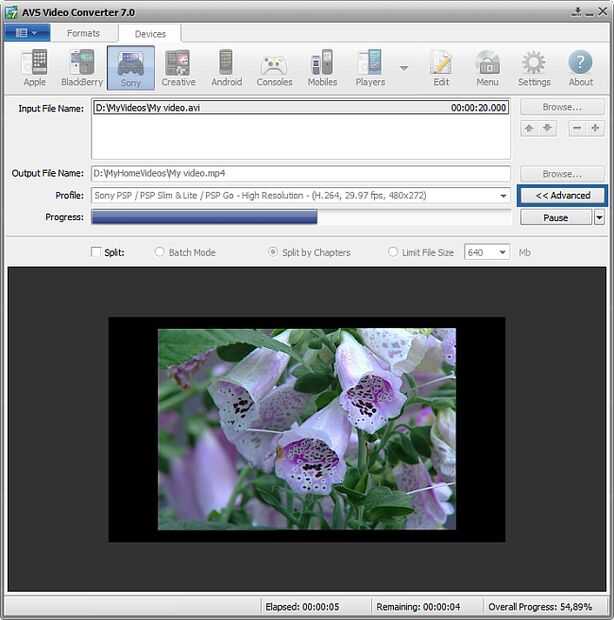Image resolution: width=614 pixels, height=620 pixels.
Task: Switch to the Devices tab
Action: point(150,34)
